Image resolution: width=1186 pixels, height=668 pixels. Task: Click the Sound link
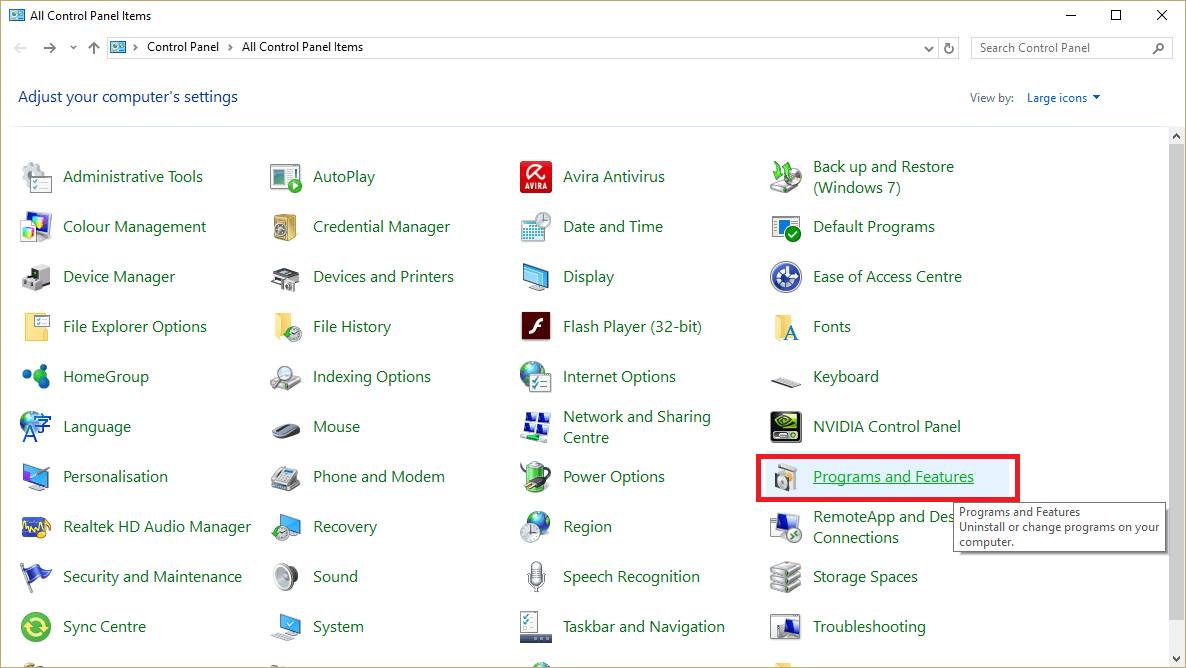(335, 576)
